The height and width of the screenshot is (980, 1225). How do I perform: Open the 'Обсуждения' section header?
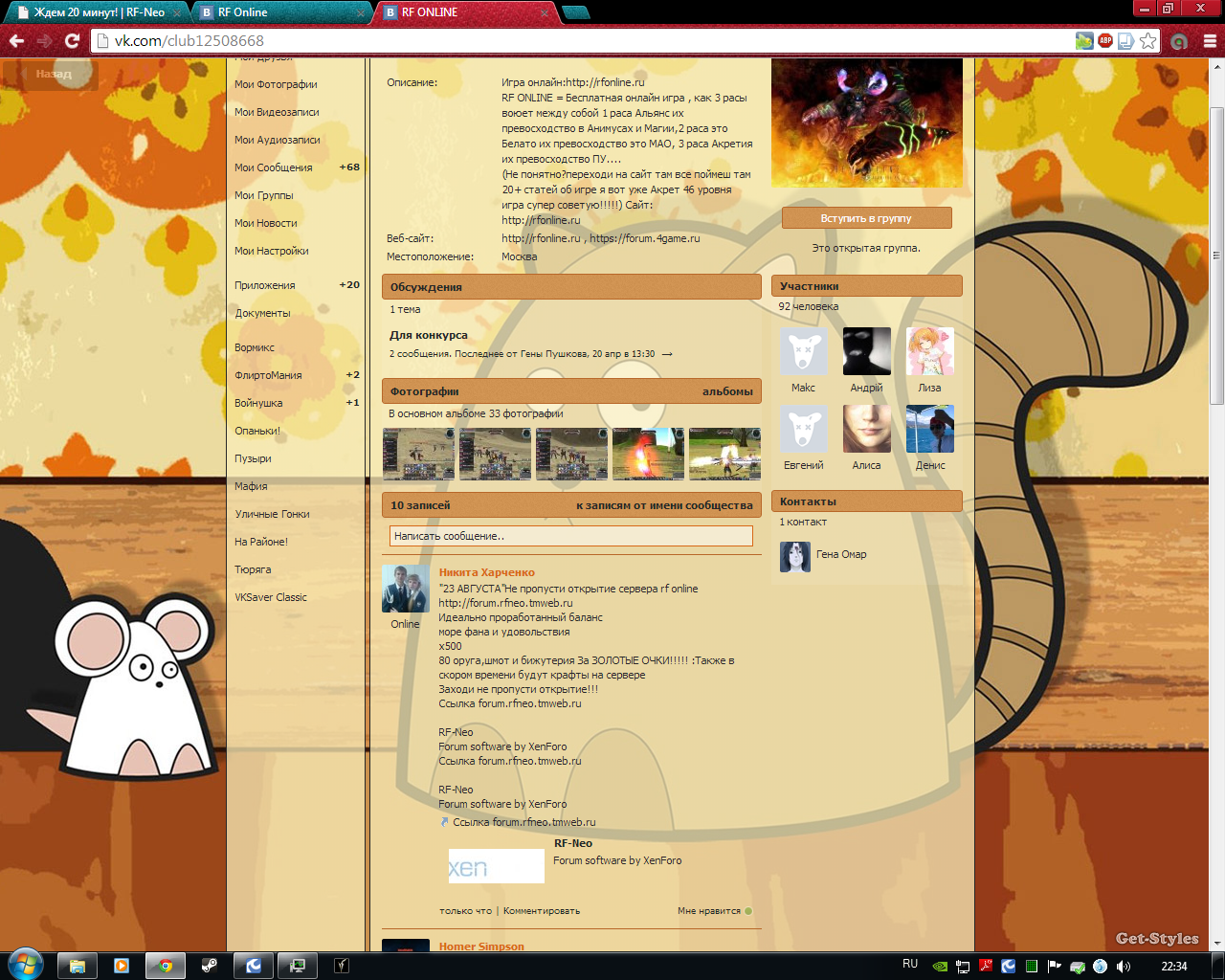571,287
